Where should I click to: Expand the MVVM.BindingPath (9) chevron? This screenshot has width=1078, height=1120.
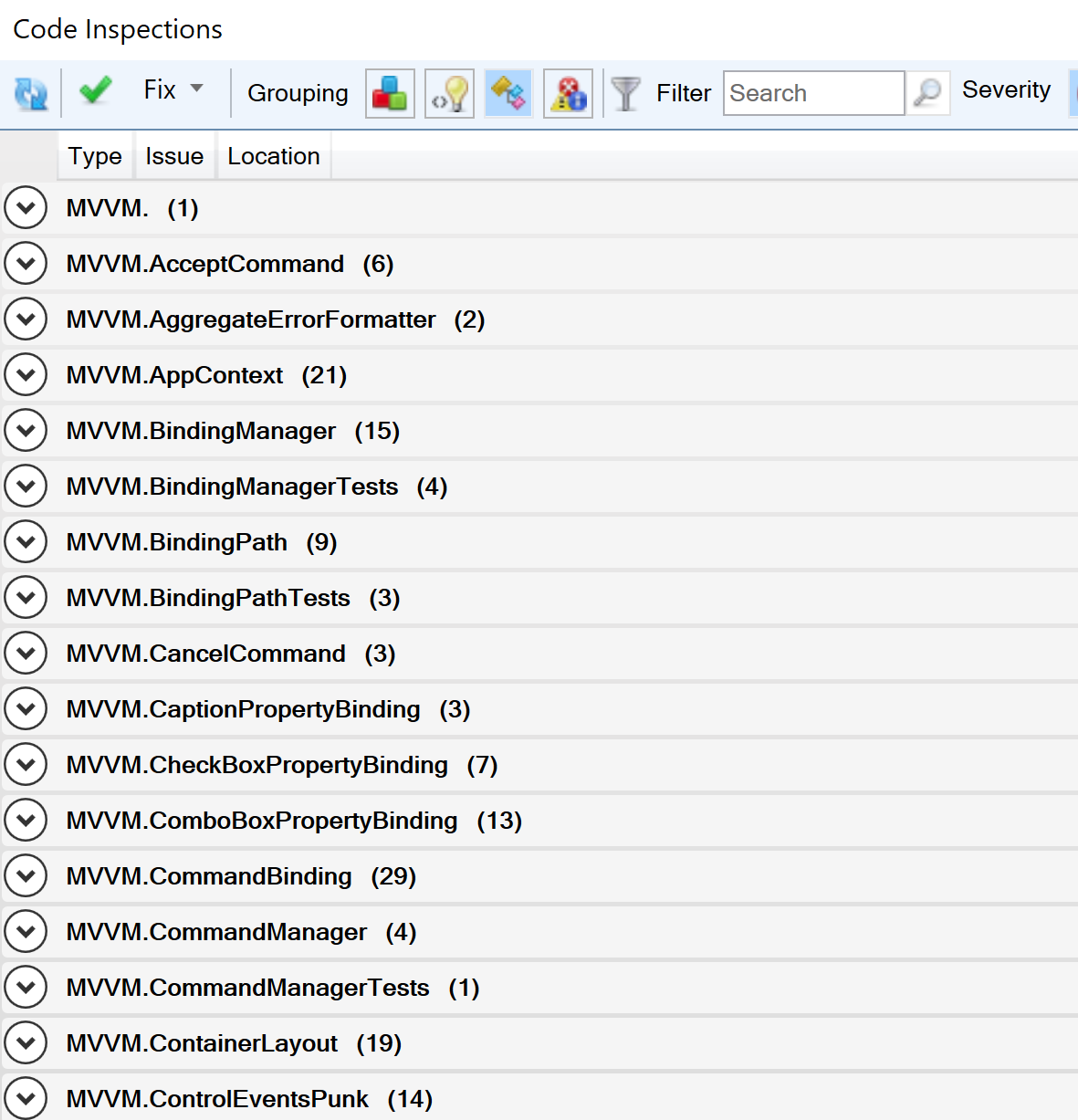(x=26, y=542)
